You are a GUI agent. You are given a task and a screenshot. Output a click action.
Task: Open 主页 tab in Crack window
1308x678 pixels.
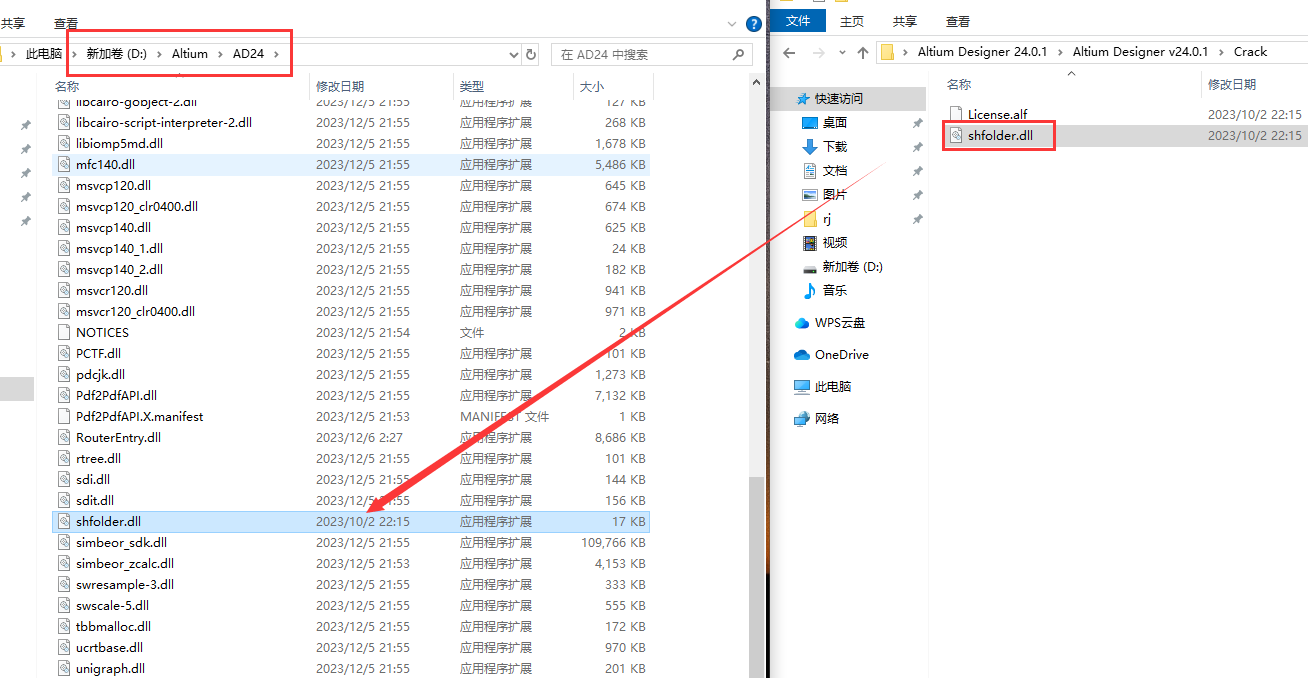[x=852, y=21]
